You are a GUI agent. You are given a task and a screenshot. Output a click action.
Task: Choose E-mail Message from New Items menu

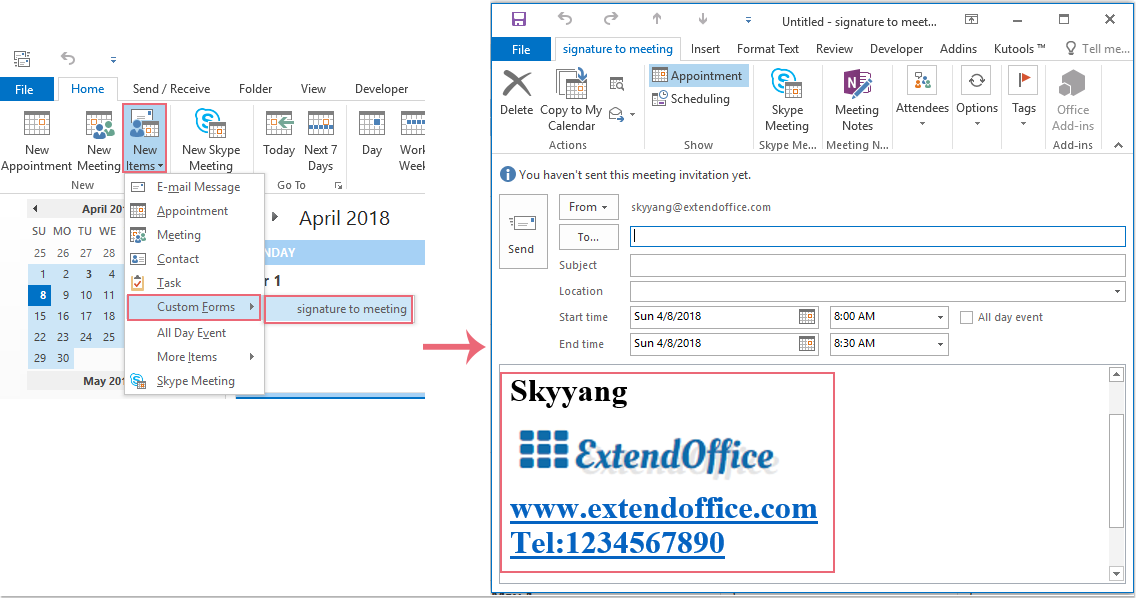[193, 187]
